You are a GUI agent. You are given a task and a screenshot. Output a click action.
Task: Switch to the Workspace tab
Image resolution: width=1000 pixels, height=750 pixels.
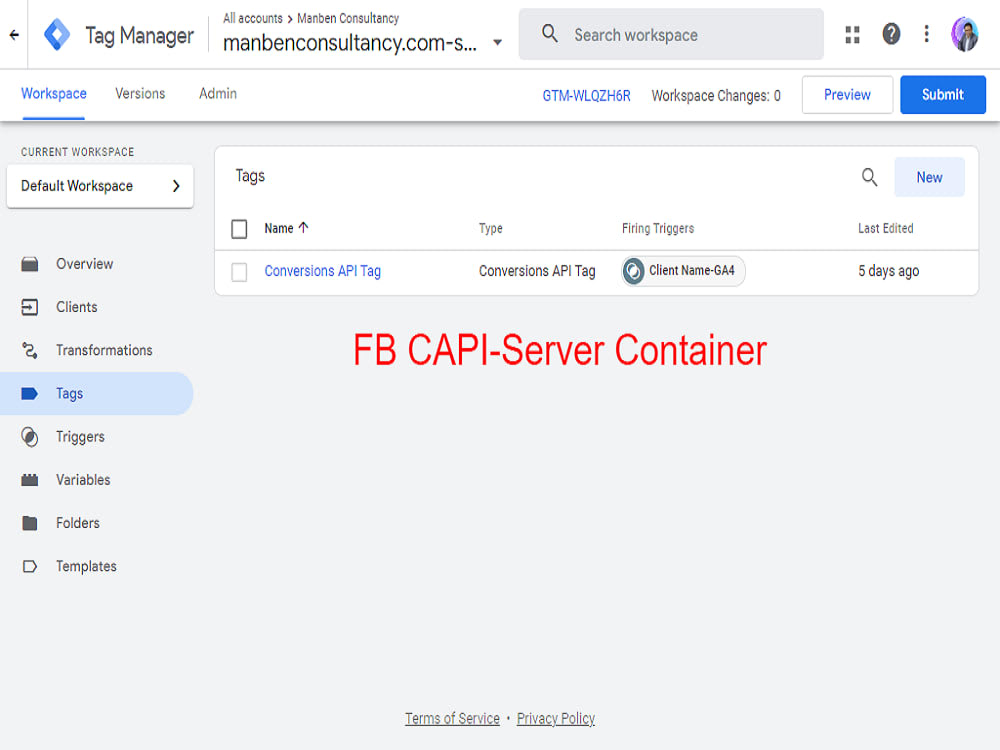click(54, 94)
